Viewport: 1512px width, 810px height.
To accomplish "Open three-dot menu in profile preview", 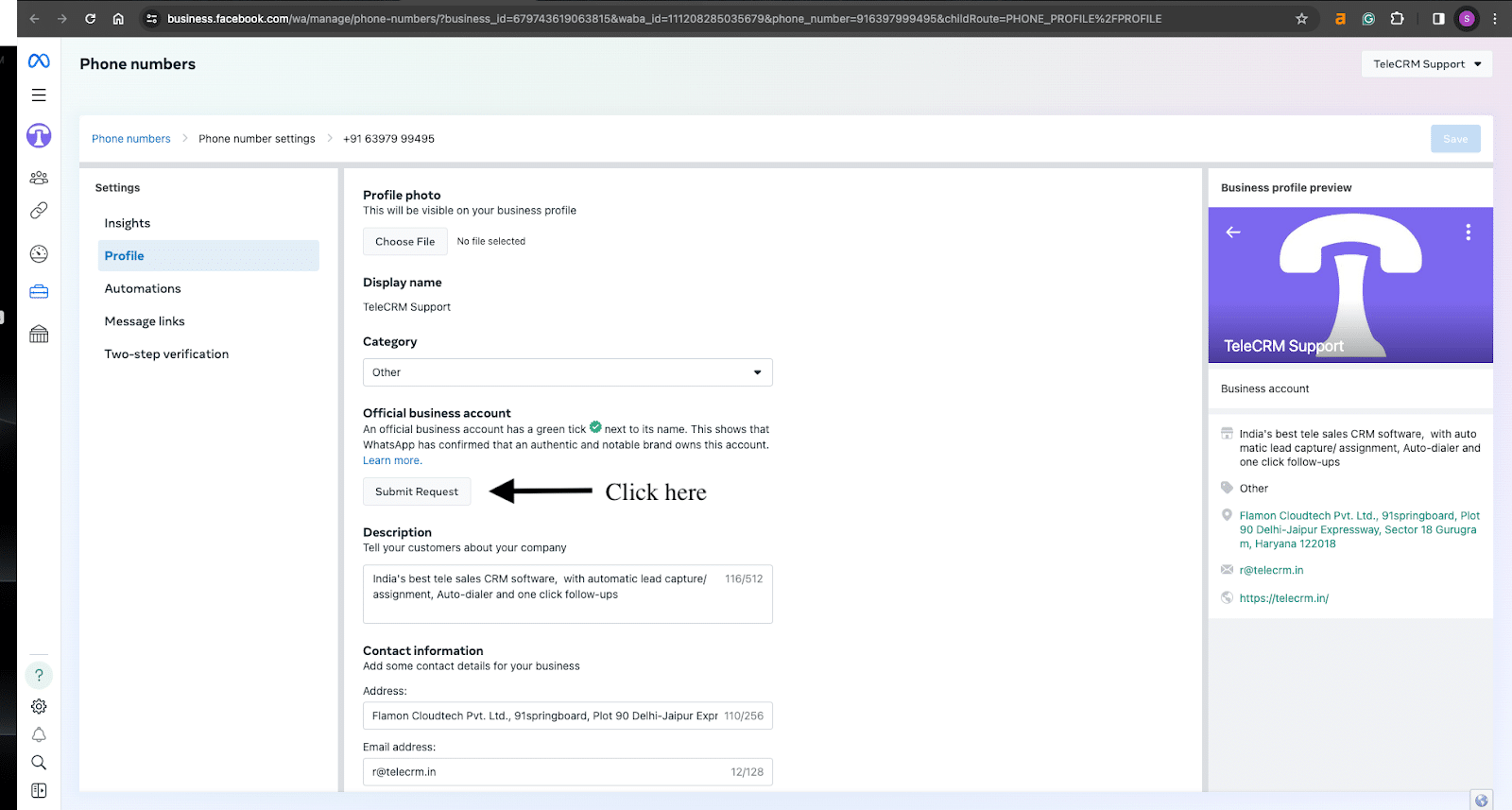I will click(1468, 233).
